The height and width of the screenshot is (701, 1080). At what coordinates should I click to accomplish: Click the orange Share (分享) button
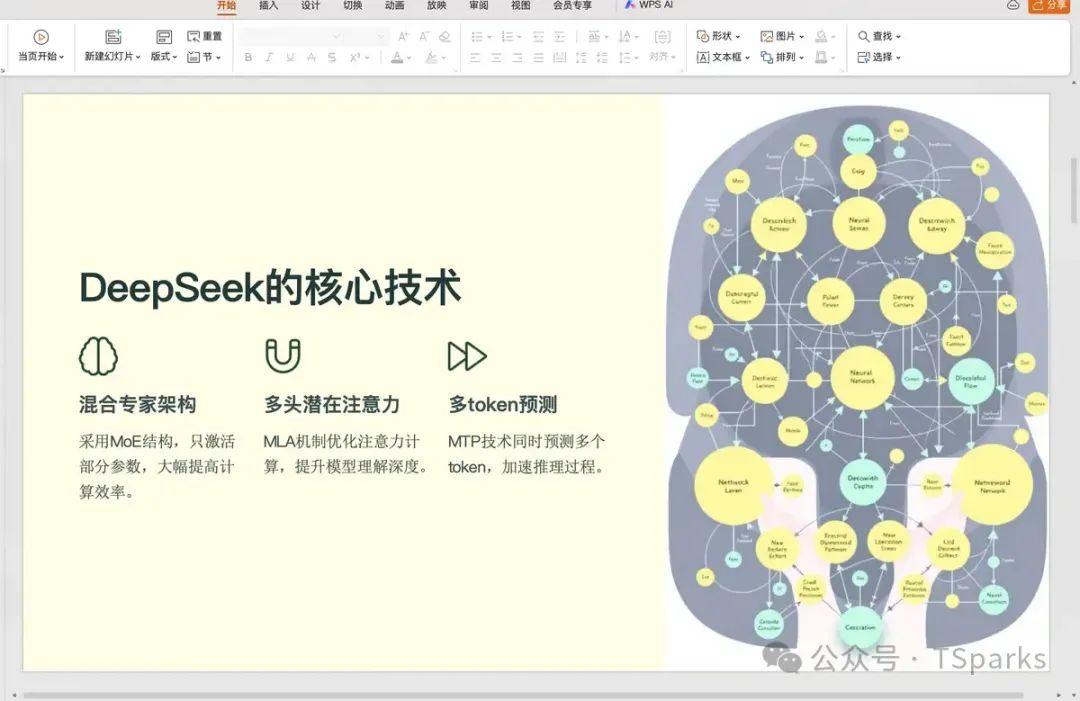pyautogui.click(x=1050, y=6)
